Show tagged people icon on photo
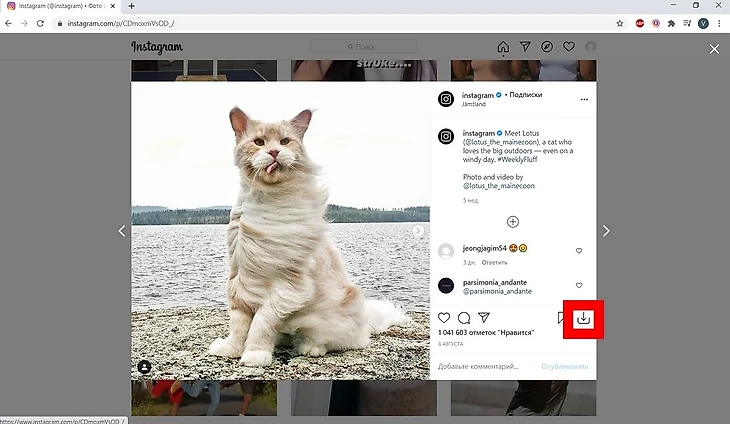730x424 pixels. point(144,367)
